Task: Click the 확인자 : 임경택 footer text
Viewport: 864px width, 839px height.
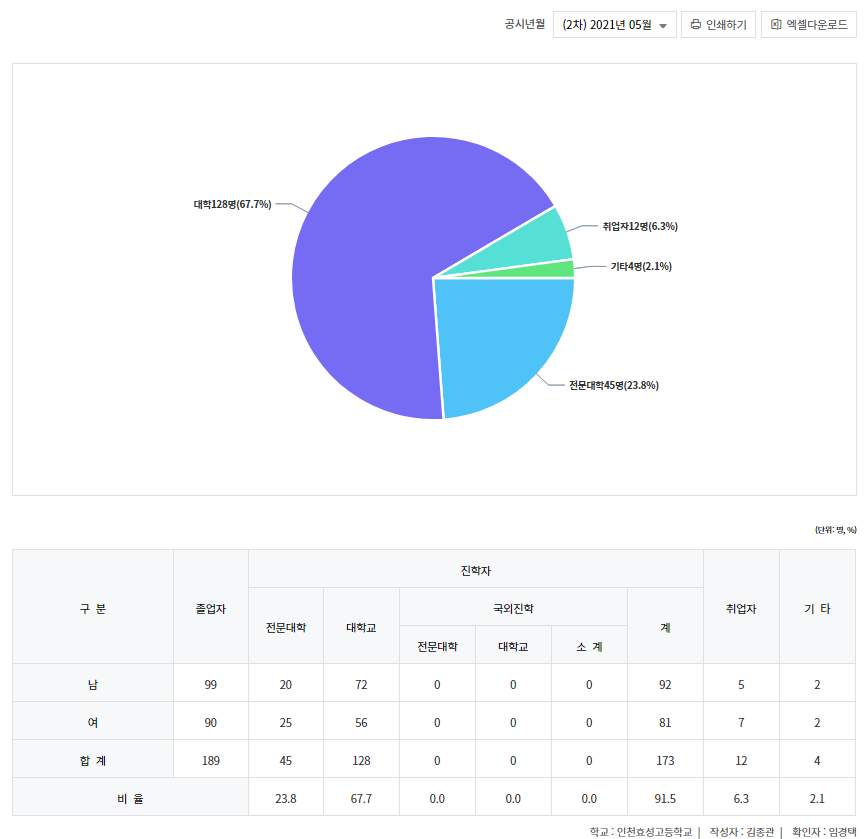Action: (824, 831)
